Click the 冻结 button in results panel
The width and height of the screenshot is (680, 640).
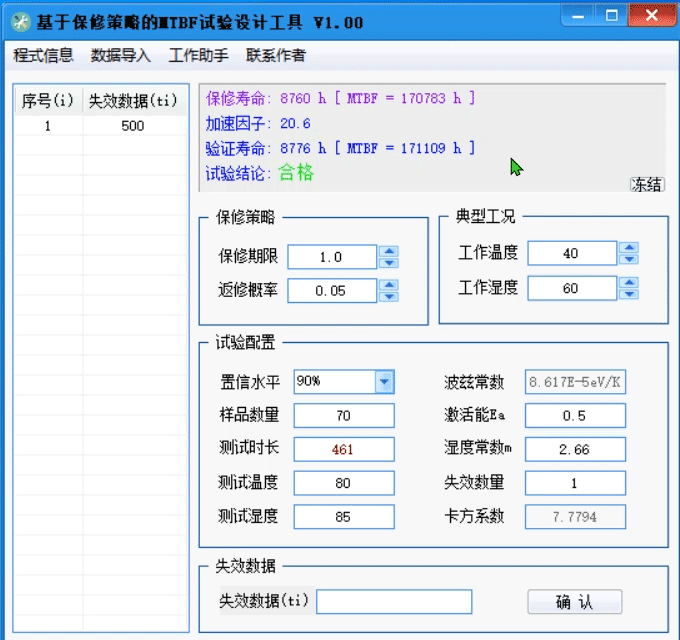646,184
